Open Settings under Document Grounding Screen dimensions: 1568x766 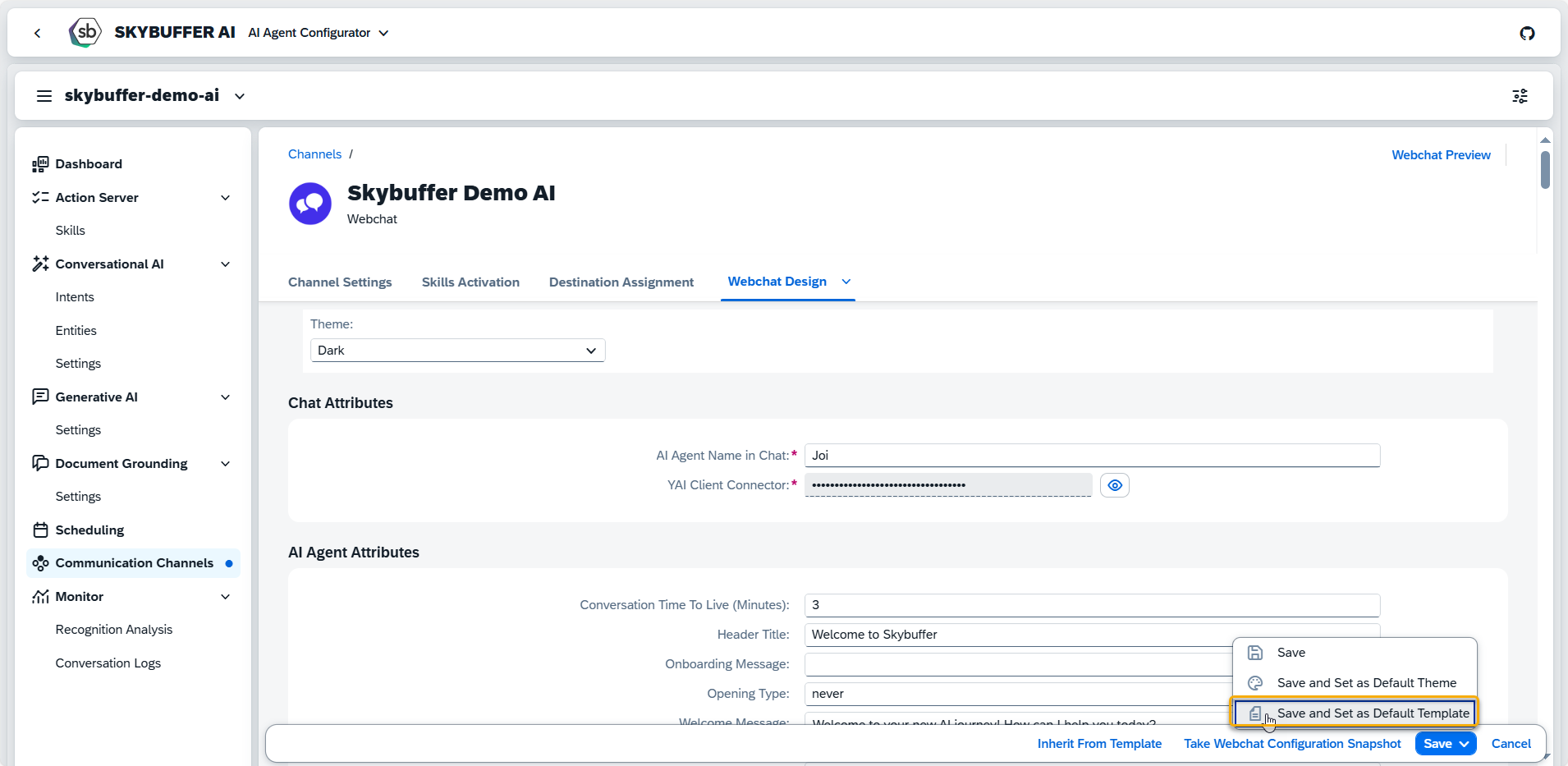pos(78,497)
